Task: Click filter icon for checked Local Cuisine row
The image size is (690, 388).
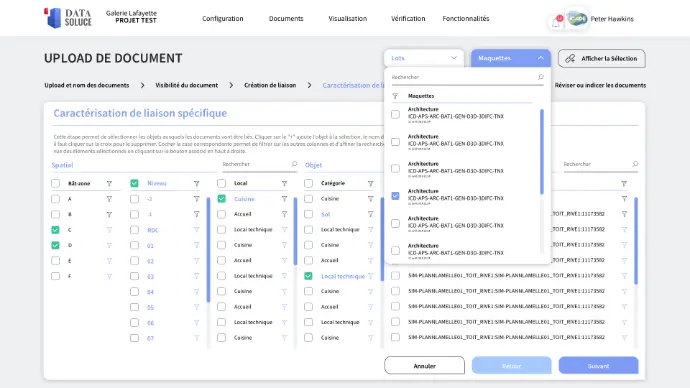Action: [284, 199]
